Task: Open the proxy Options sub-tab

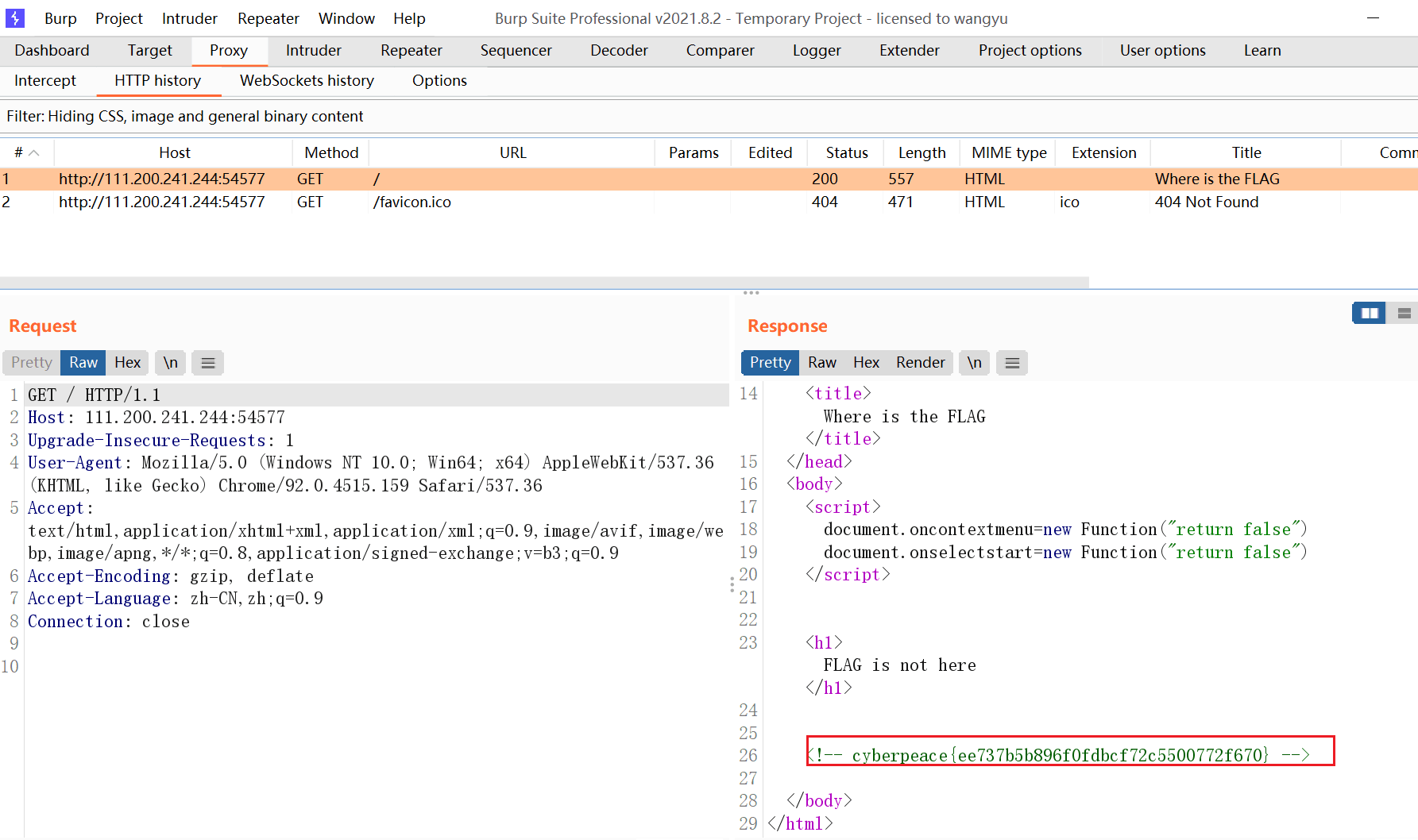Action: (x=439, y=80)
